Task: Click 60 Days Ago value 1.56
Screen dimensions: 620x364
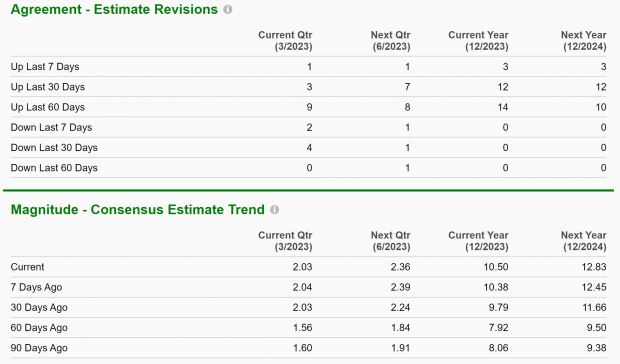Action: click(x=302, y=328)
